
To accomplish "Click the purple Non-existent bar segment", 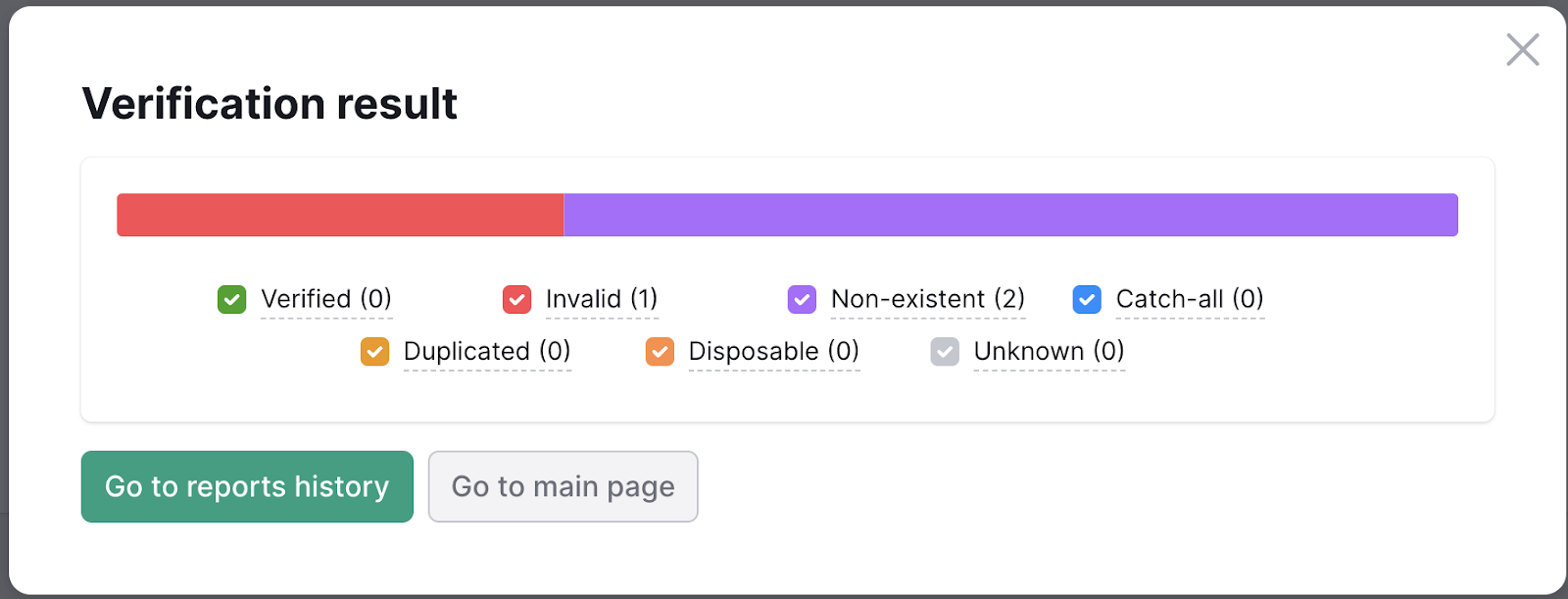I will coord(1009,215).
